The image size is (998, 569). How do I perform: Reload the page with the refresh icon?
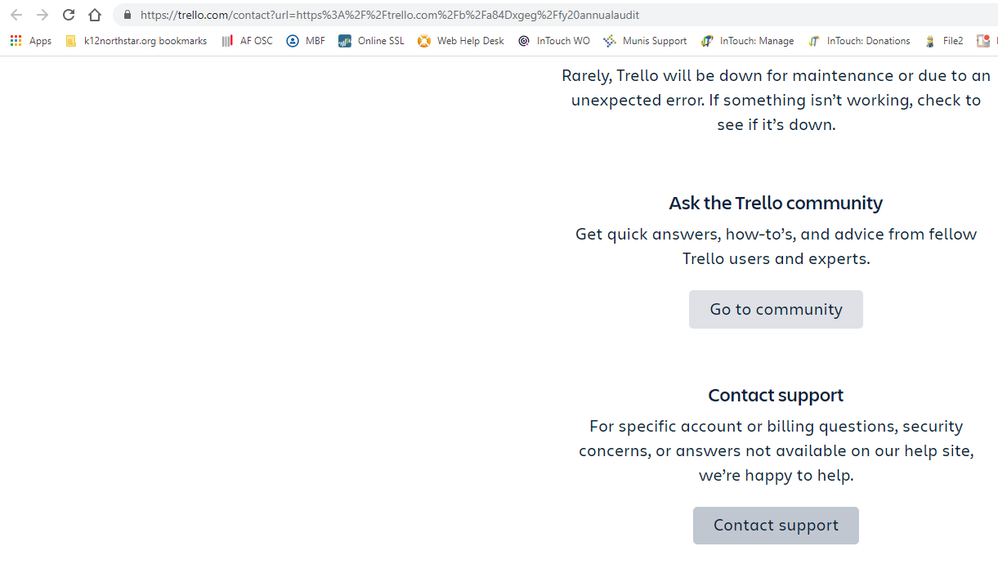click(68, 15)
